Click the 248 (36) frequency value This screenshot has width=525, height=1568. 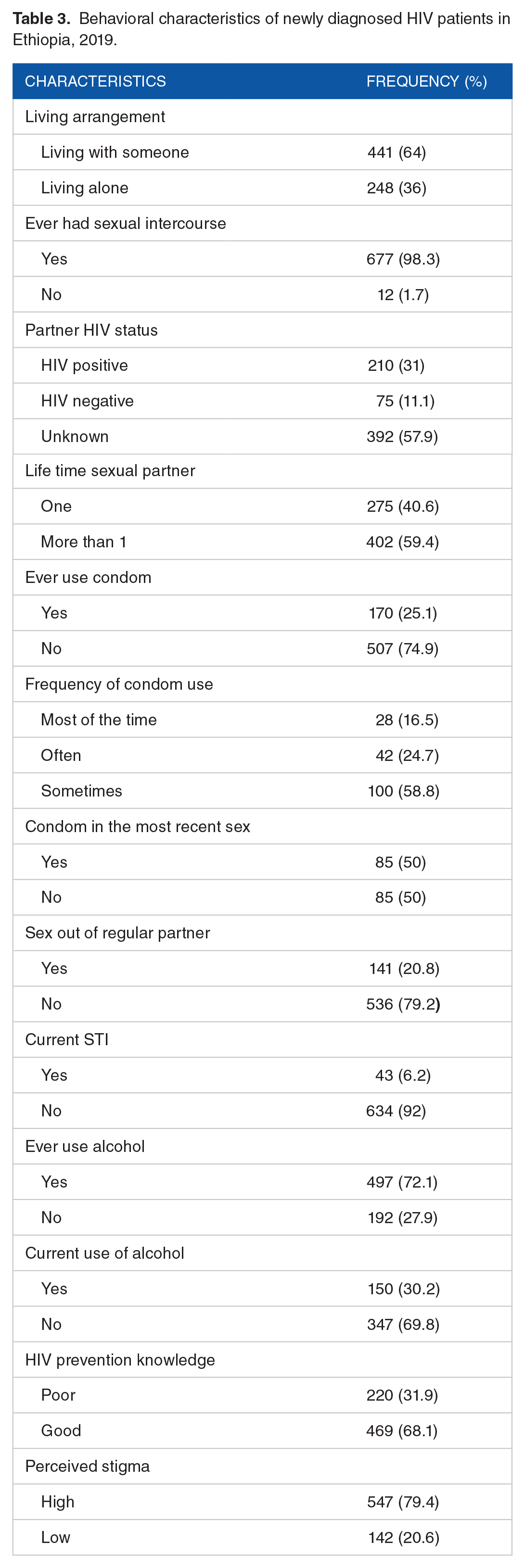coord(397,188)
